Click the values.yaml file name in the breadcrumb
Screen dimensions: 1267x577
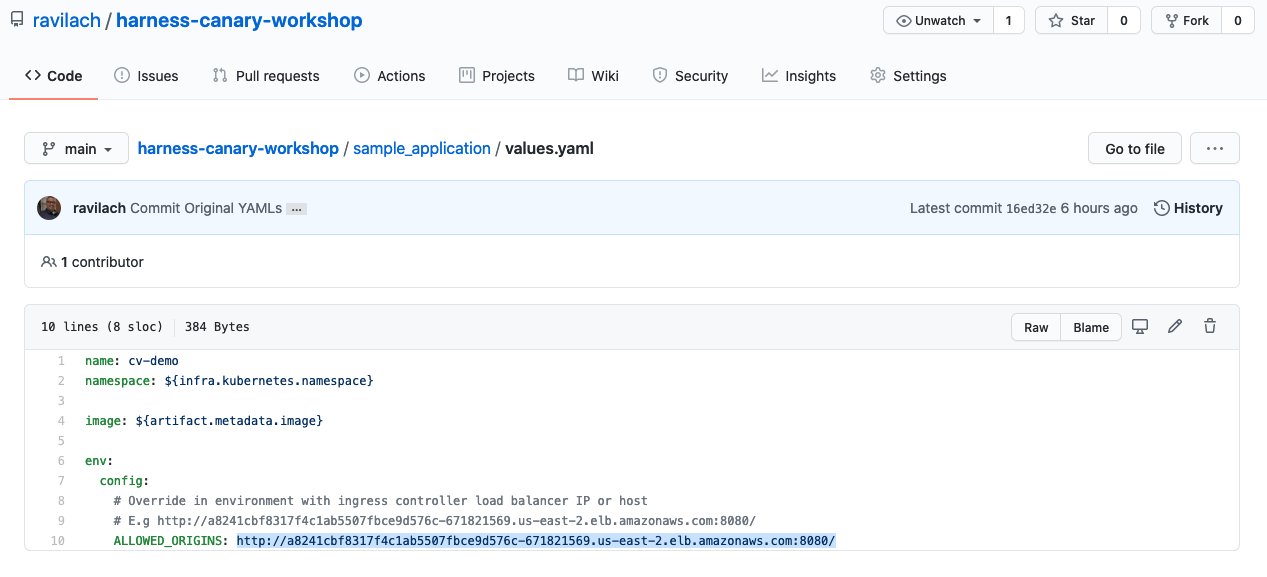point(550,148)
